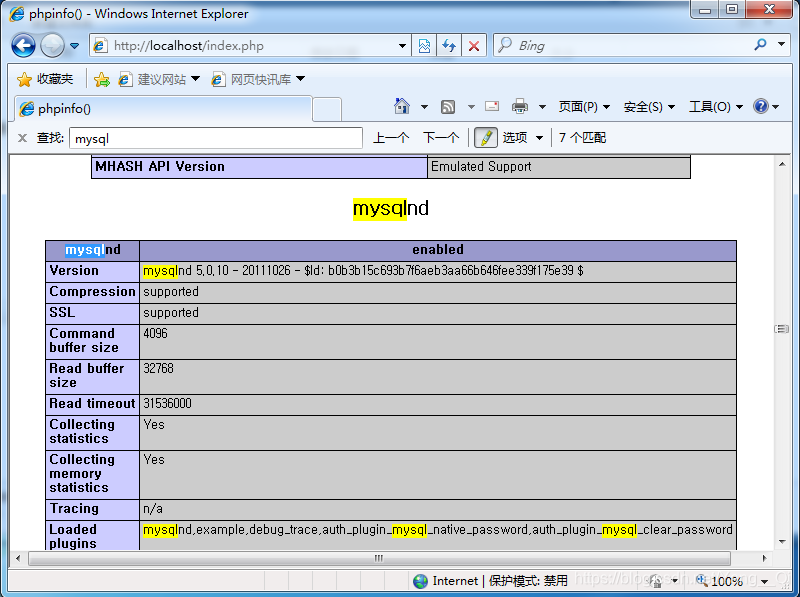The width and height of the screenshot is (800, 597).
Task: Open the recent pages dropdown arrow
Action: 74,46
